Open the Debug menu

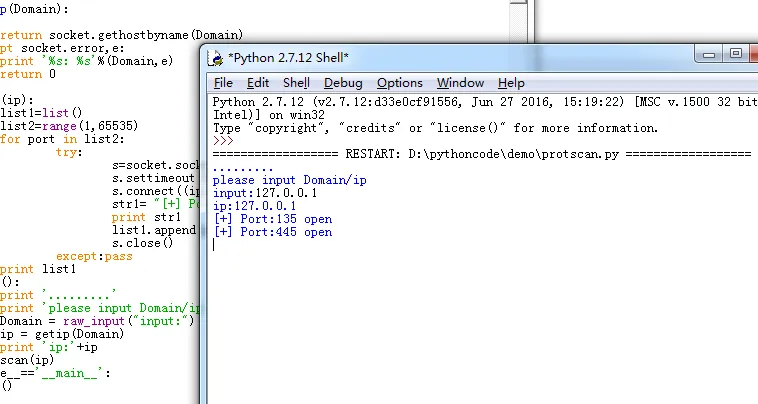[x=343, y=83]
